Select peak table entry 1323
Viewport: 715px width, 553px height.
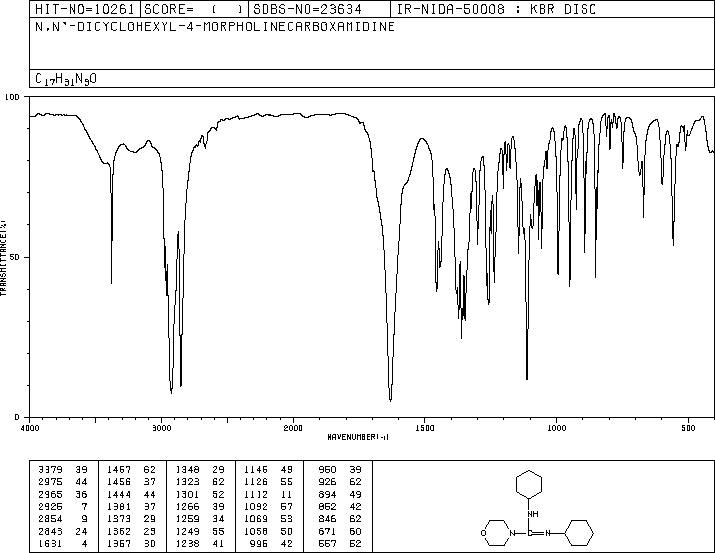[187, 482]
